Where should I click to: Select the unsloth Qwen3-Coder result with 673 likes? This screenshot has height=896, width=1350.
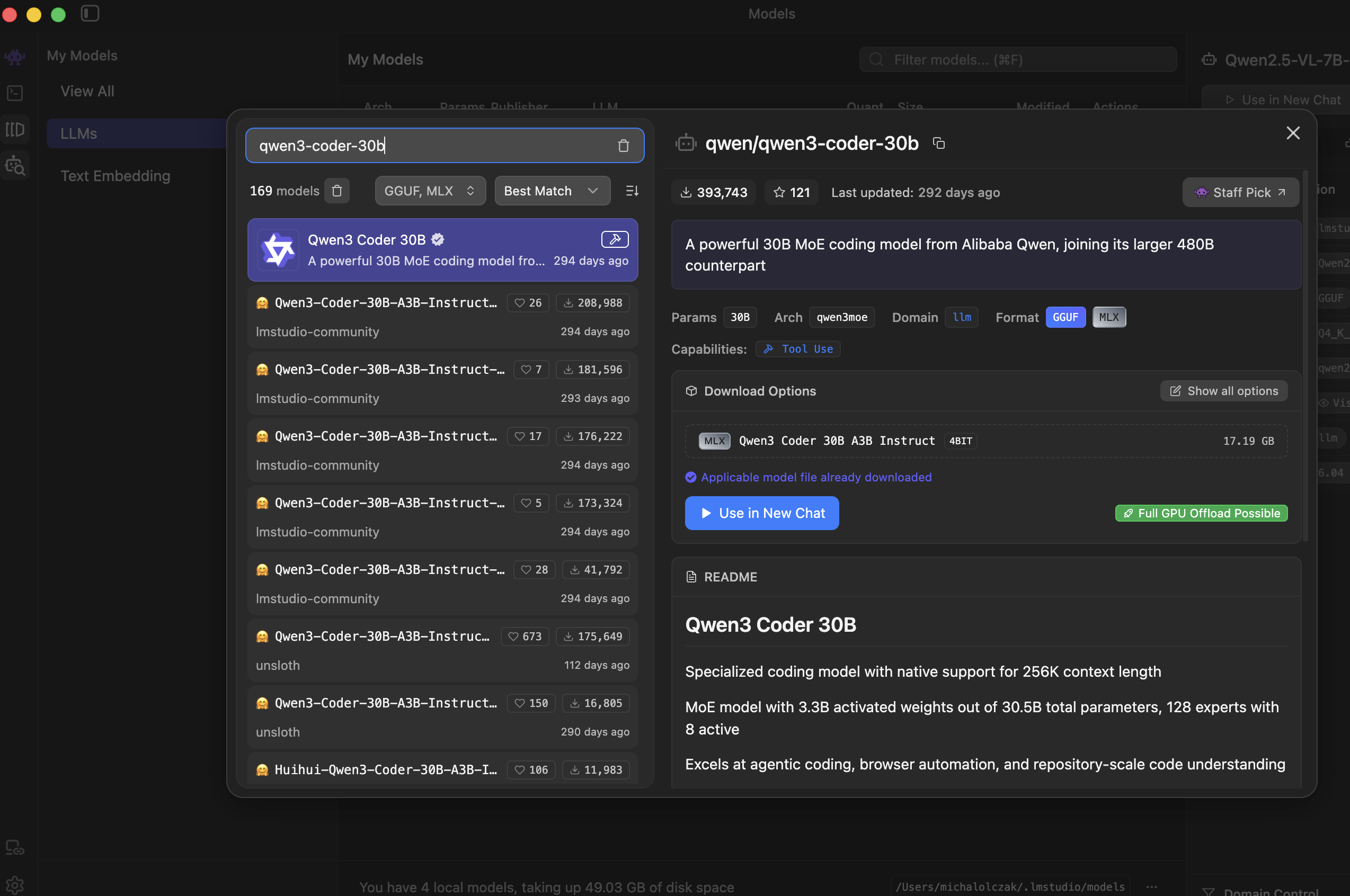442,650
